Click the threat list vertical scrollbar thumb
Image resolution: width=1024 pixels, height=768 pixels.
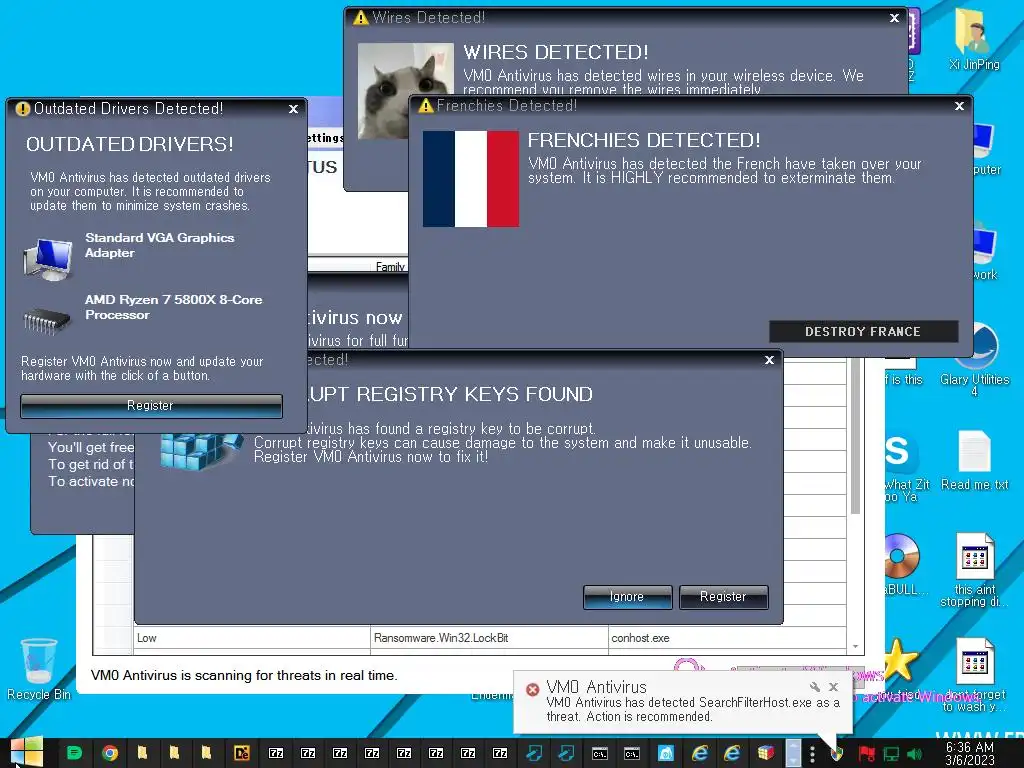coord(856,436)
